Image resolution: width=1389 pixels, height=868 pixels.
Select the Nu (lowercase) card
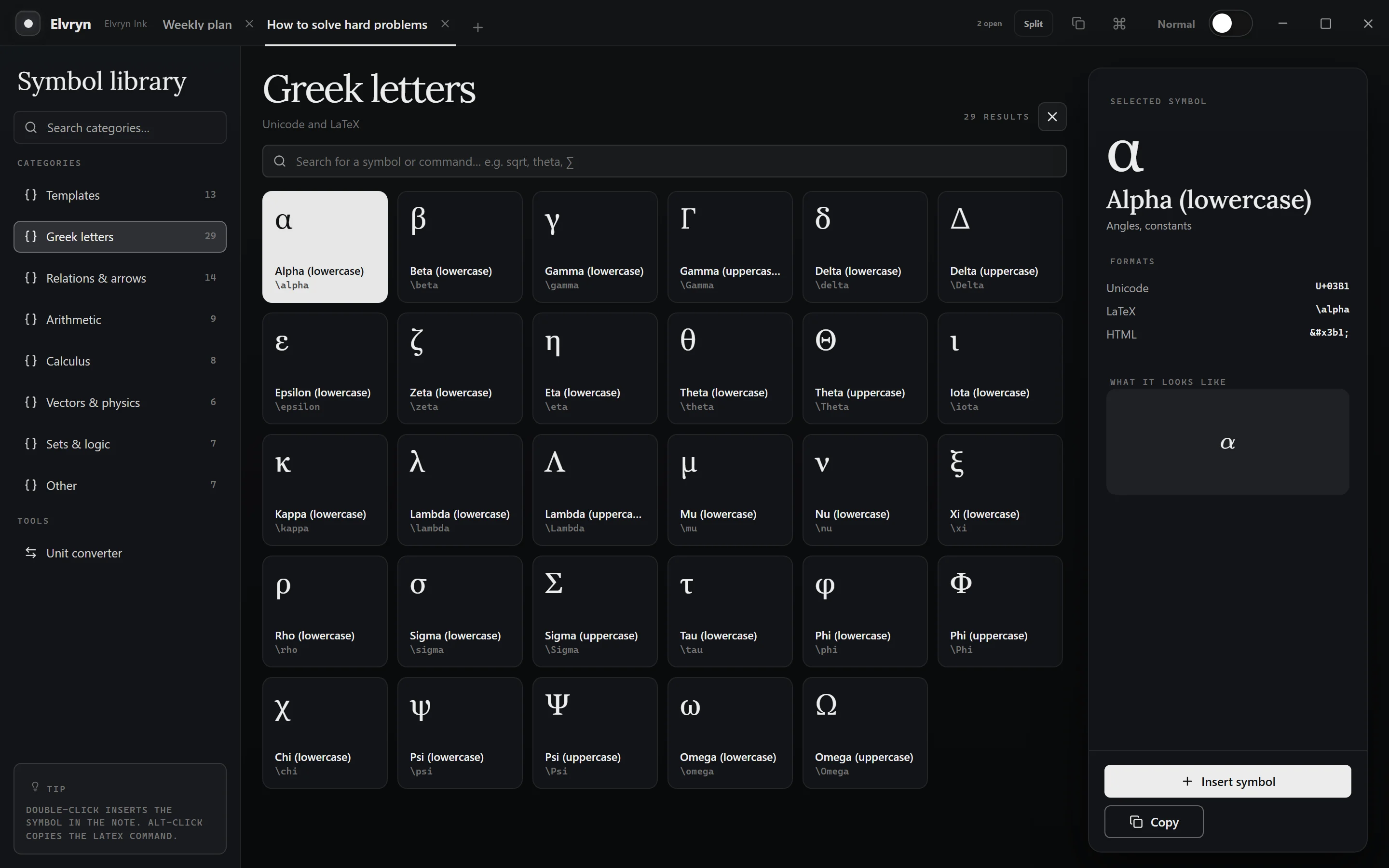click(x=865, y=489)
